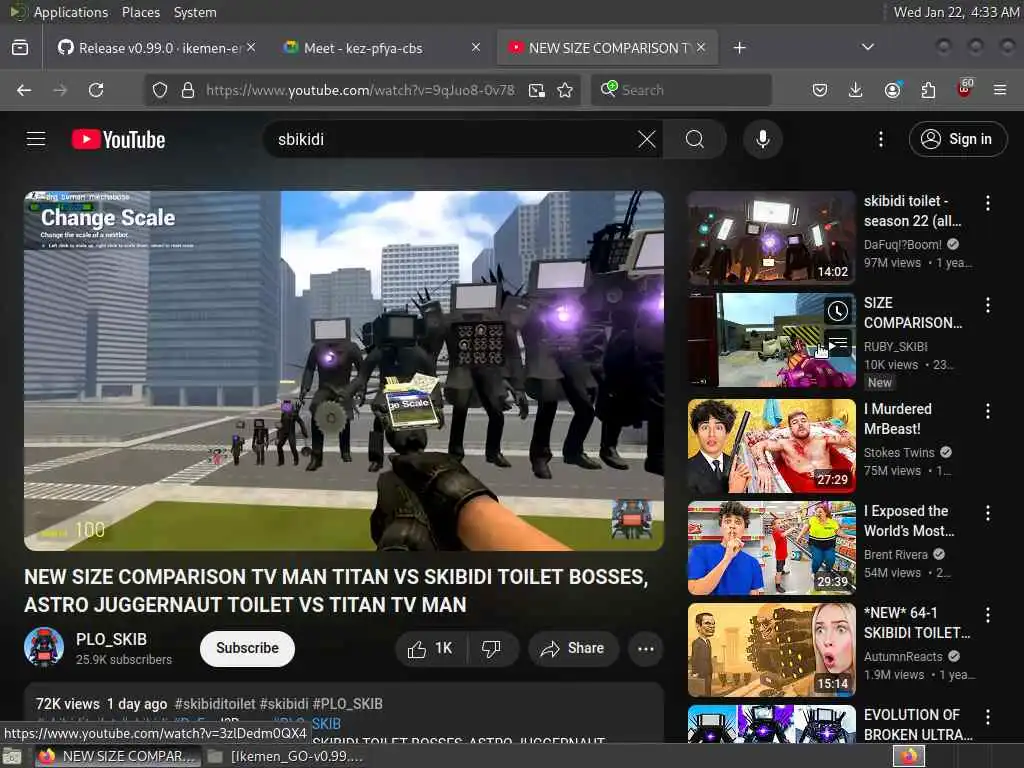Screen dimensions: 1024x768
Task: Clear the 'sbikidi' search text
Action: click(646, 139)
